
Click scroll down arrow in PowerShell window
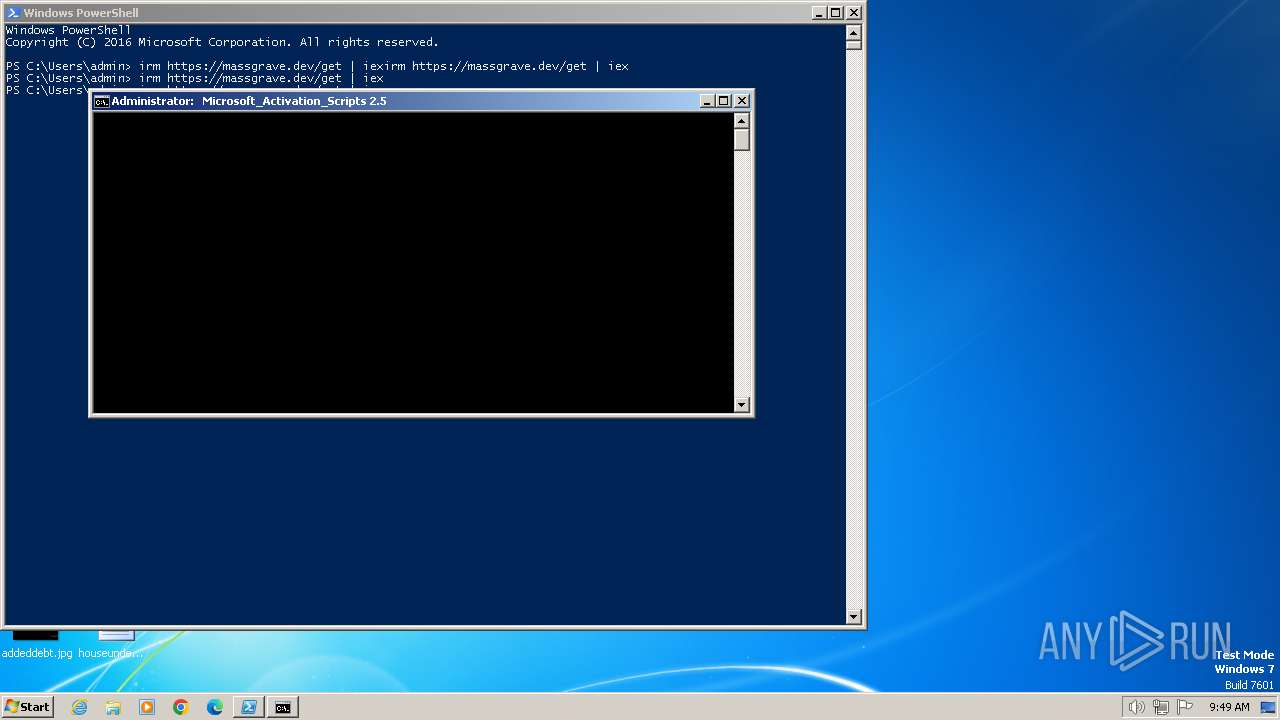(854, 617)
